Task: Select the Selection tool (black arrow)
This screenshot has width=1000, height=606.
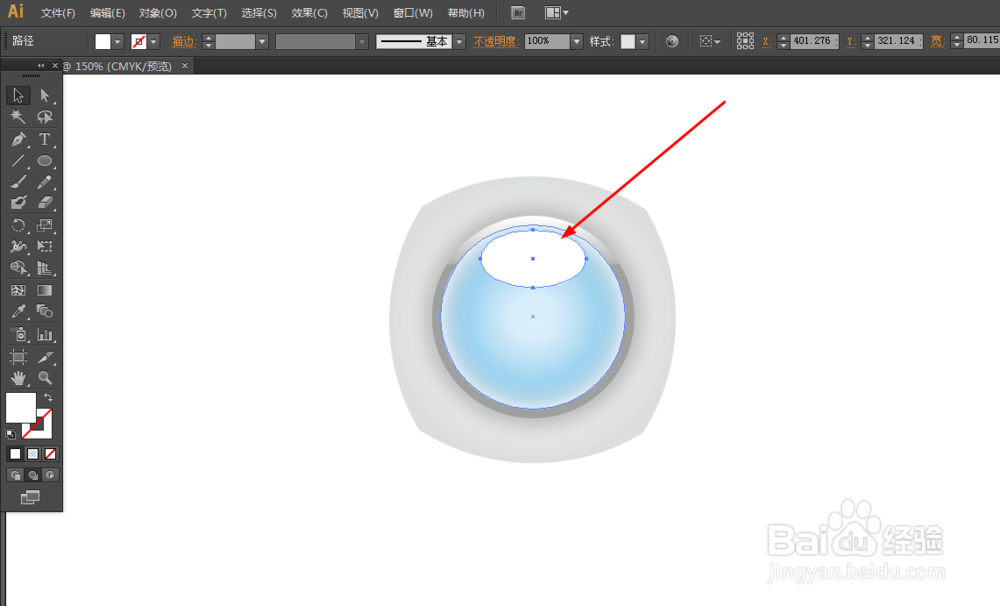Action: [18, 96]
